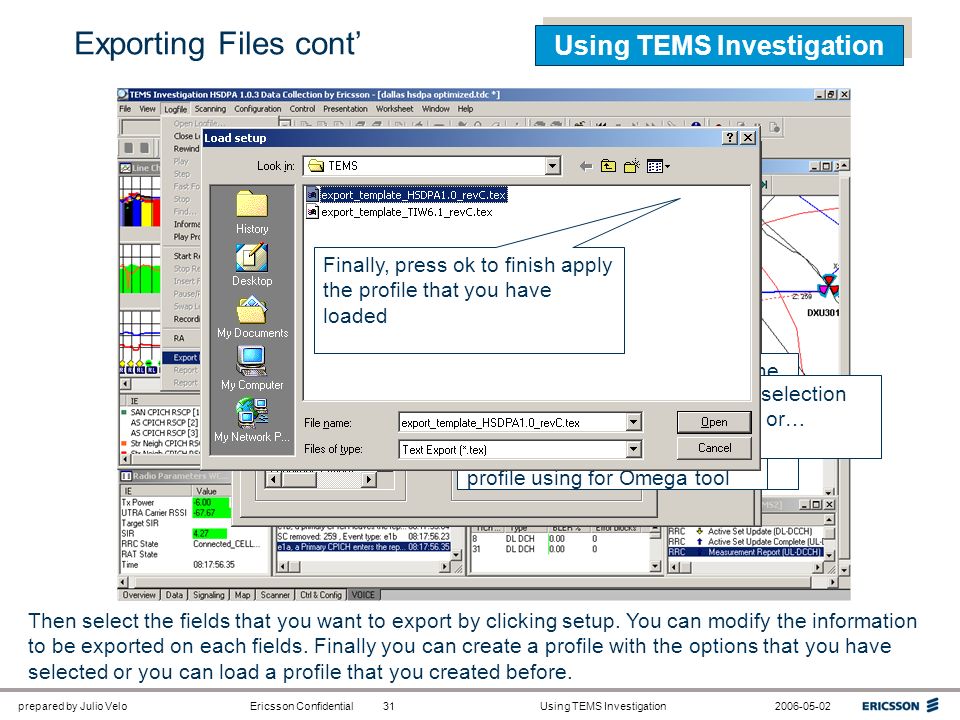This screenshot has height=720, width=960.
Task: Open the View menu icon in the dialog
Action: [x=658, y=166]
